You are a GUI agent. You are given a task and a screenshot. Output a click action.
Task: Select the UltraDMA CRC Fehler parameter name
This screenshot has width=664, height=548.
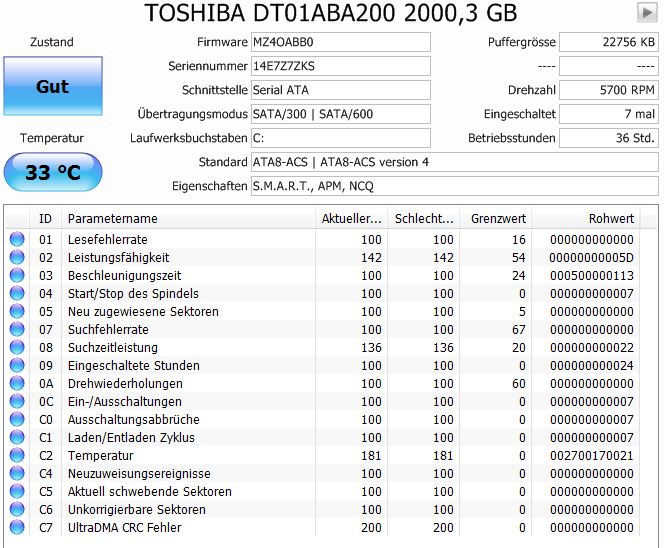pyautogui.click(x=124, y=528)
